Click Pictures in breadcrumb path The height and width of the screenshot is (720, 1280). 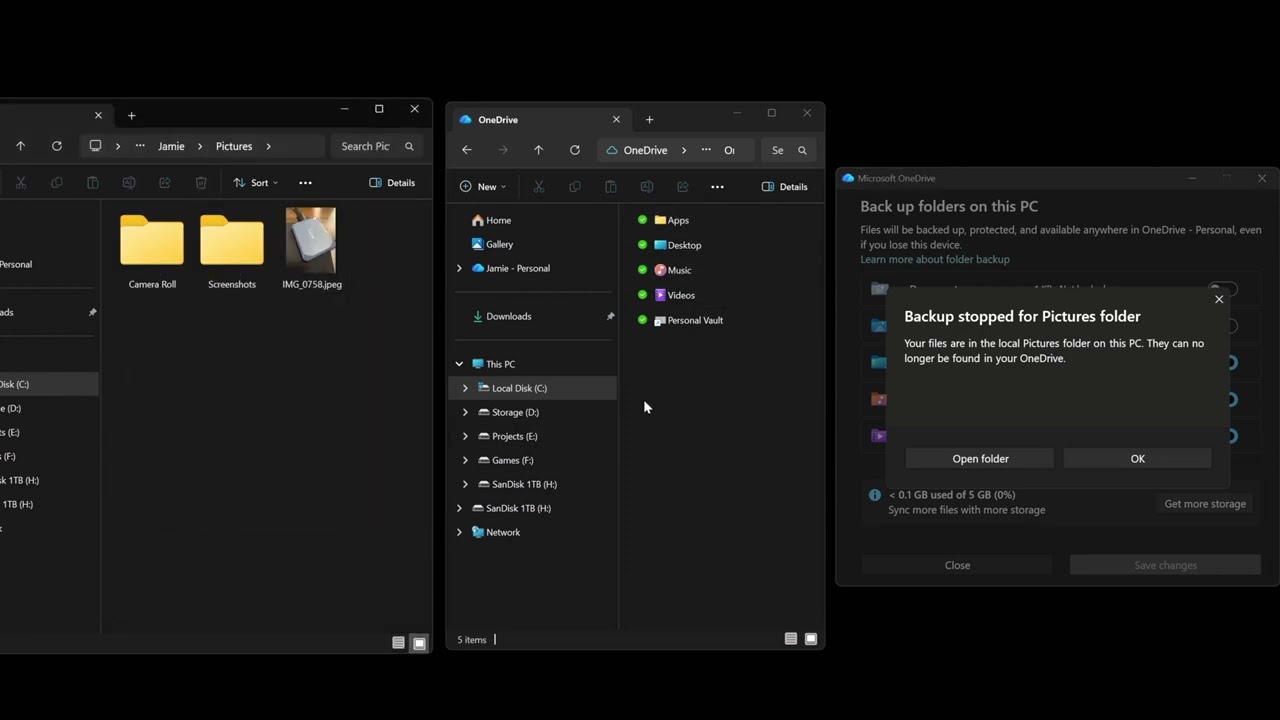point(234,146)
